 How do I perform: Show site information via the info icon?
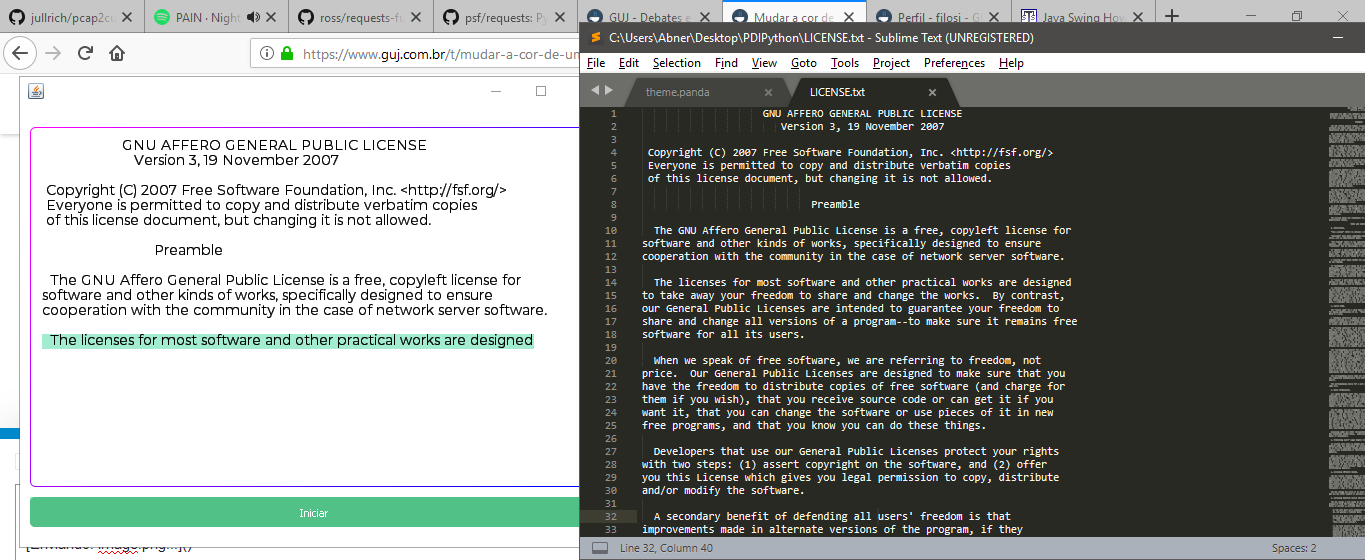(267, 54)
